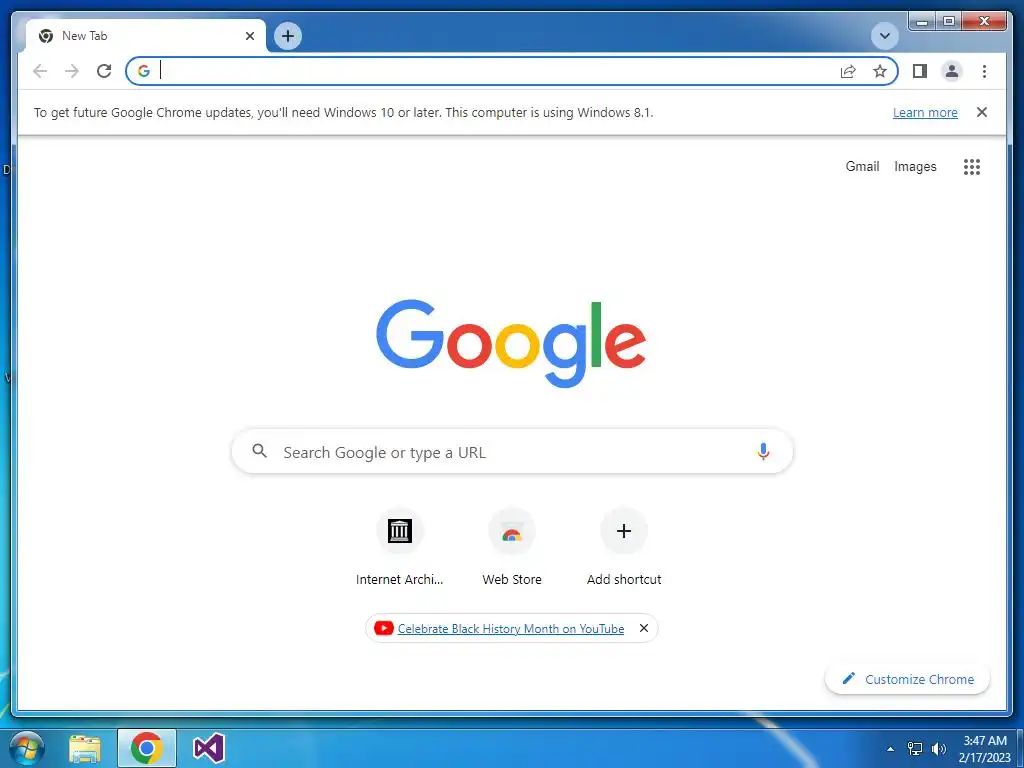Dismiss the YouTube promo
Screen dimensions: 1024x768
tap(643, 628)
